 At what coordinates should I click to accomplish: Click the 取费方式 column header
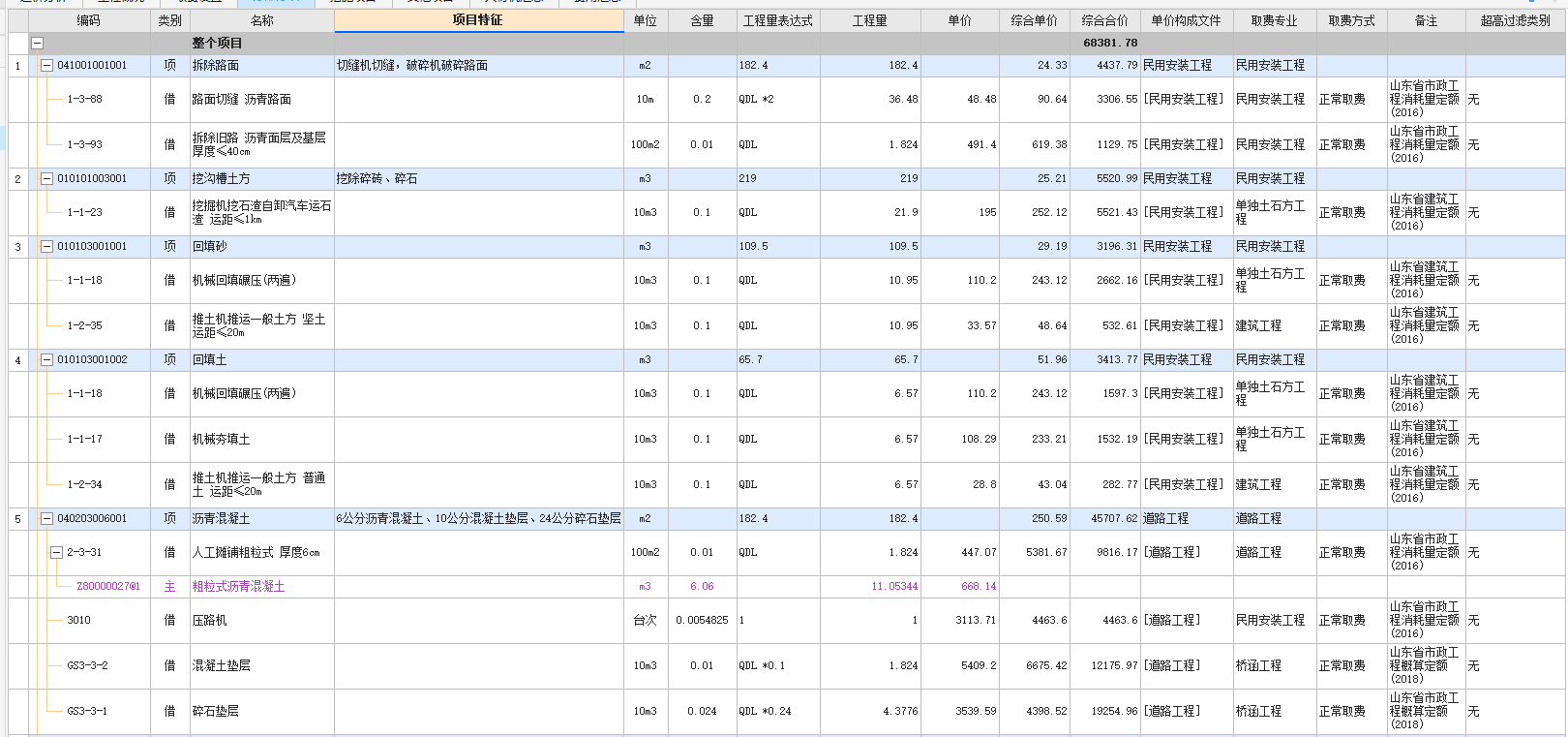[1352, 20]
